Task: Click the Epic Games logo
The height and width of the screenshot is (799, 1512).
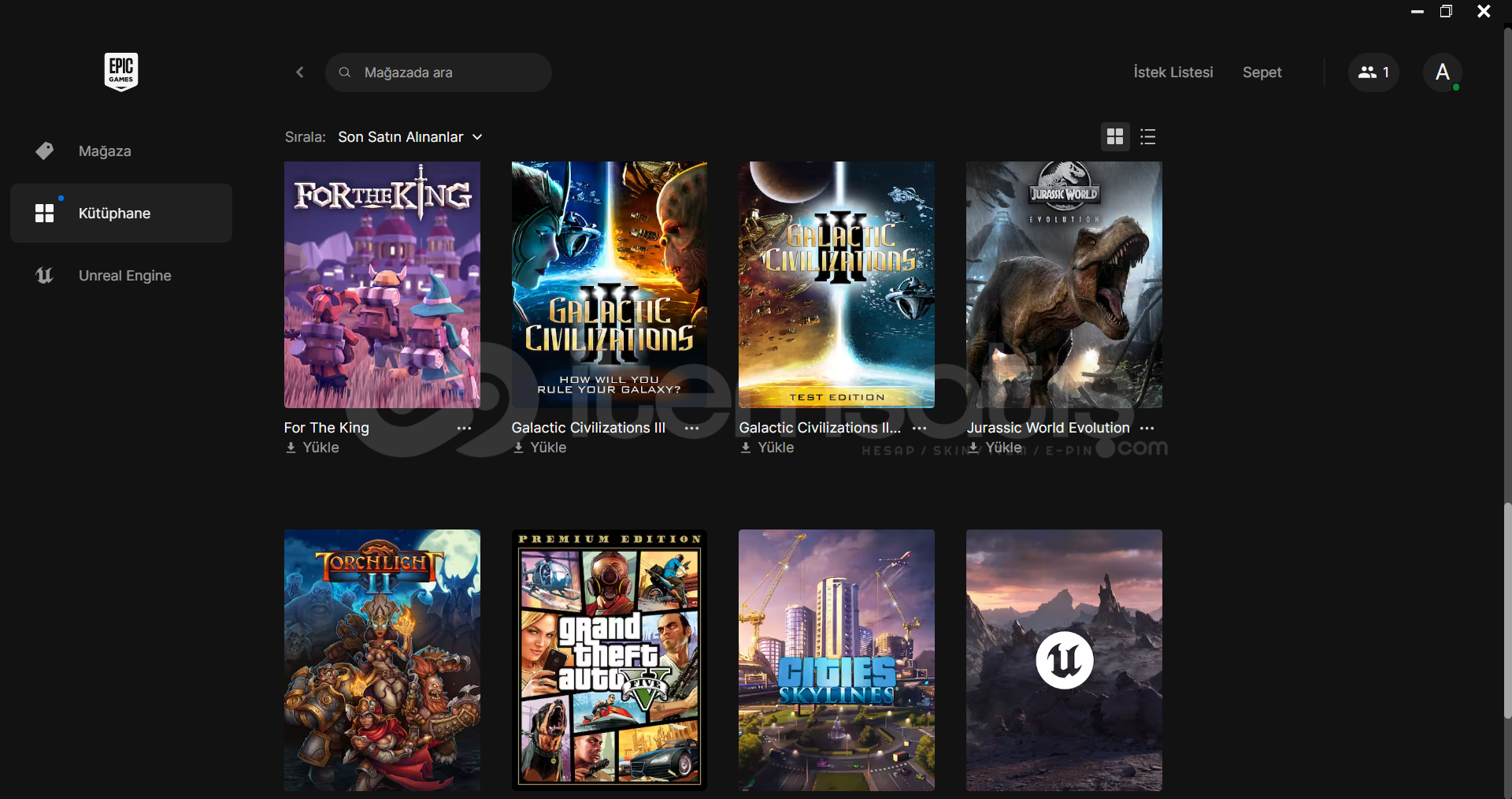Action: pos(121,72)
